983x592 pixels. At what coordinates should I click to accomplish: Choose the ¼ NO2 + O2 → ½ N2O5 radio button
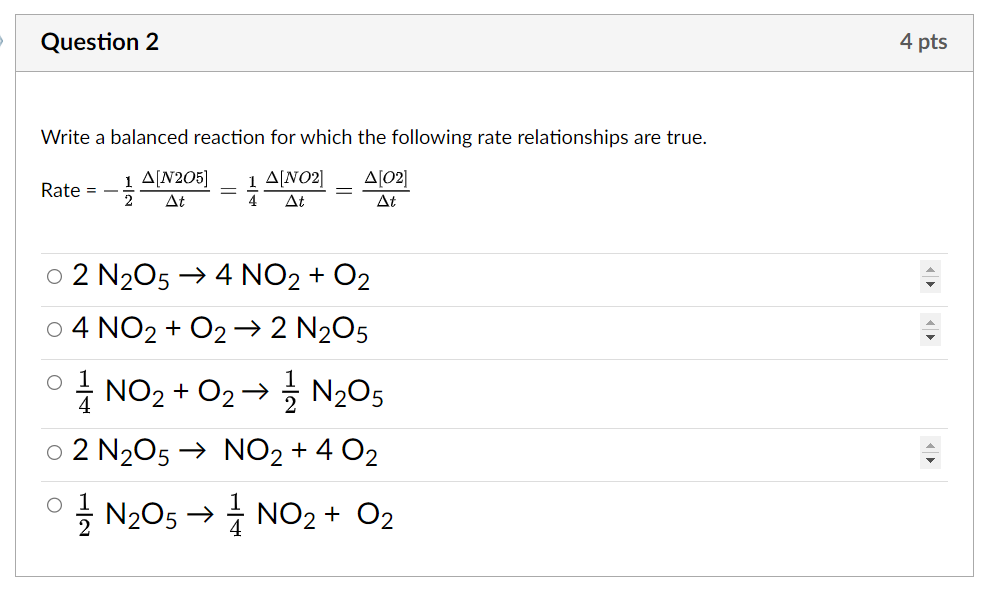tap(55, 382)
